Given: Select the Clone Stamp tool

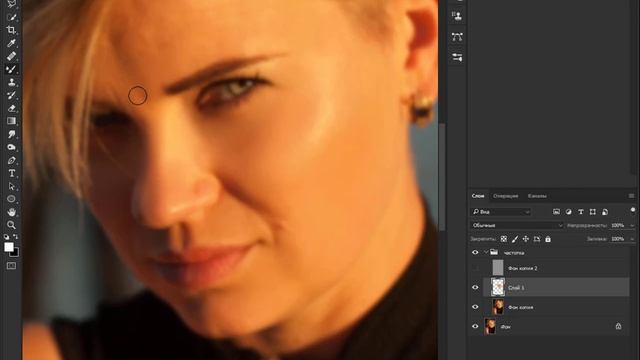Looking at the screenshot, I should point(11,82).
